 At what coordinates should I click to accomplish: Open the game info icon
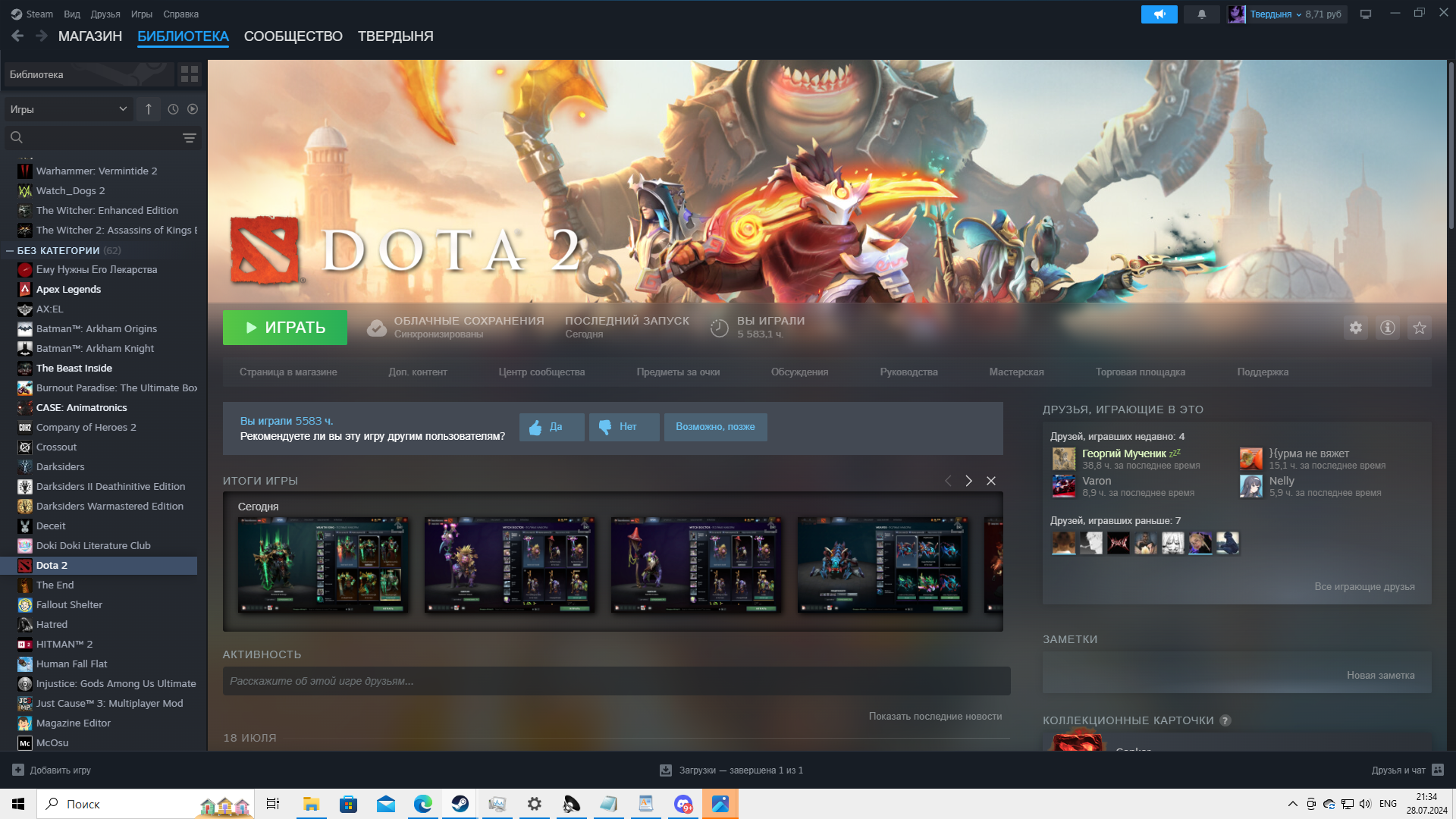(x=1387, y=328)
